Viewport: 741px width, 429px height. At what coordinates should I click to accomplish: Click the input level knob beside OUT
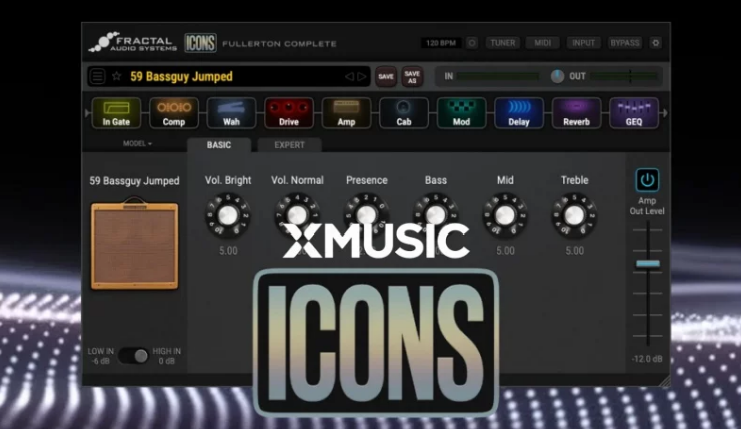[557, 76]
